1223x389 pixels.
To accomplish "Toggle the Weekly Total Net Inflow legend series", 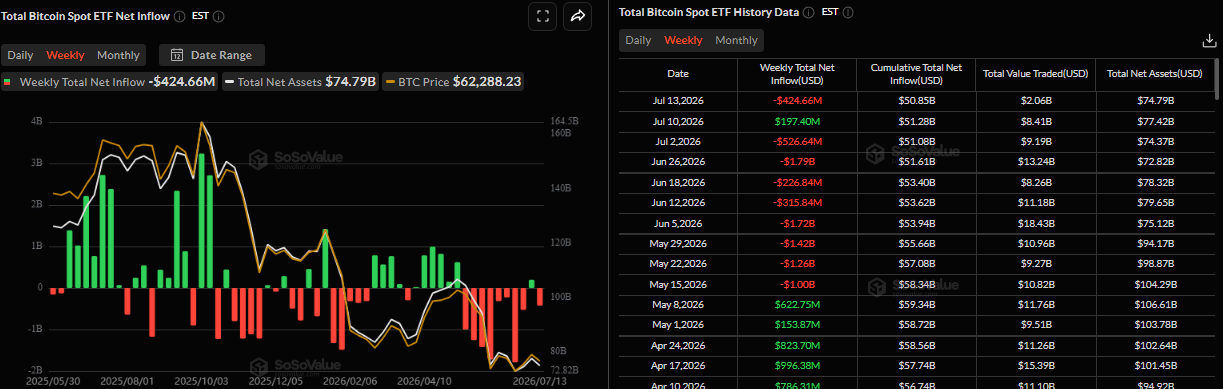I will point(109,82).
